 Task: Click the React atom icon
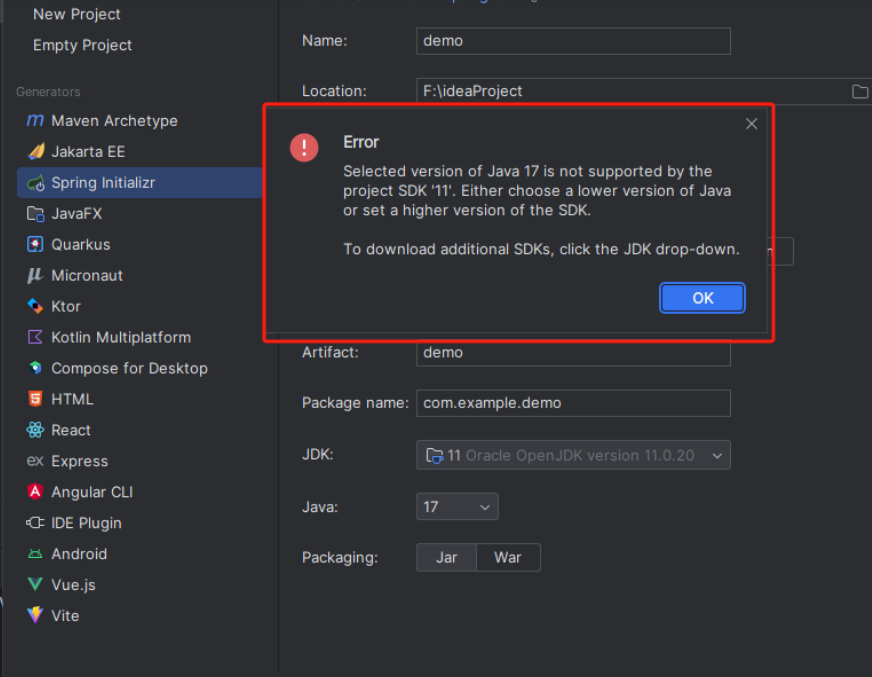click(x=35, y=430)
